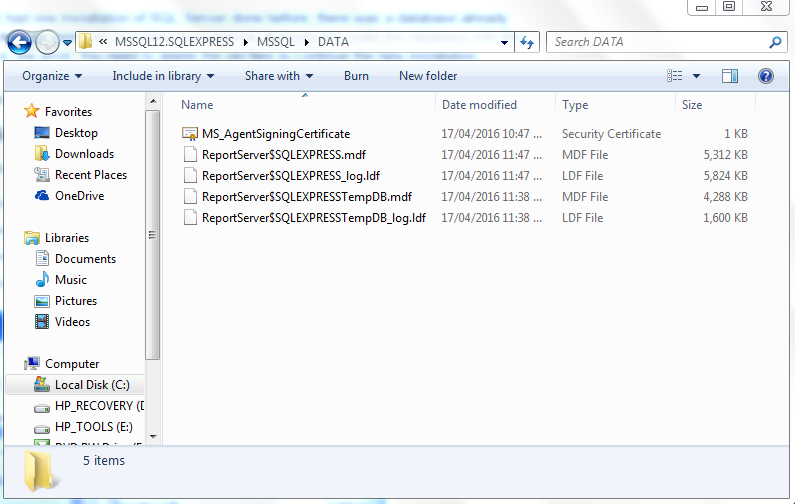Click the Back navigation arrow
This screenshot has height=504, width=795.
click(x=19, y=42)
